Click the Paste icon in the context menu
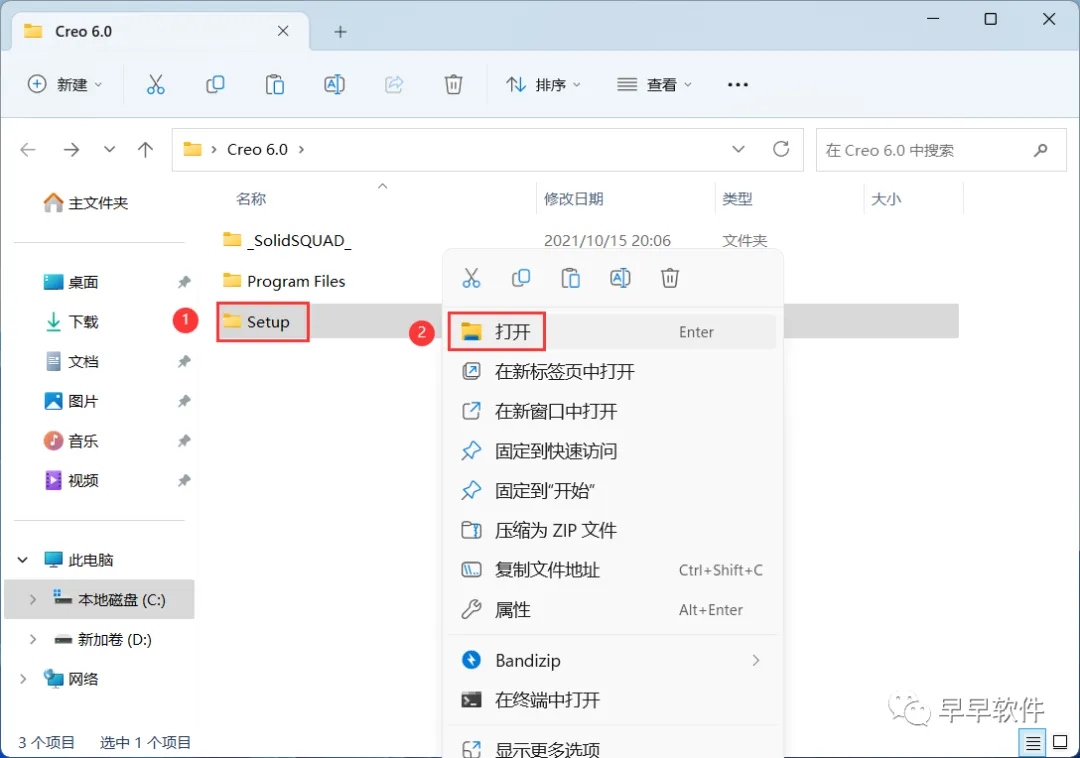This screenshot has width=1080, height=758. tap(570, 278)
